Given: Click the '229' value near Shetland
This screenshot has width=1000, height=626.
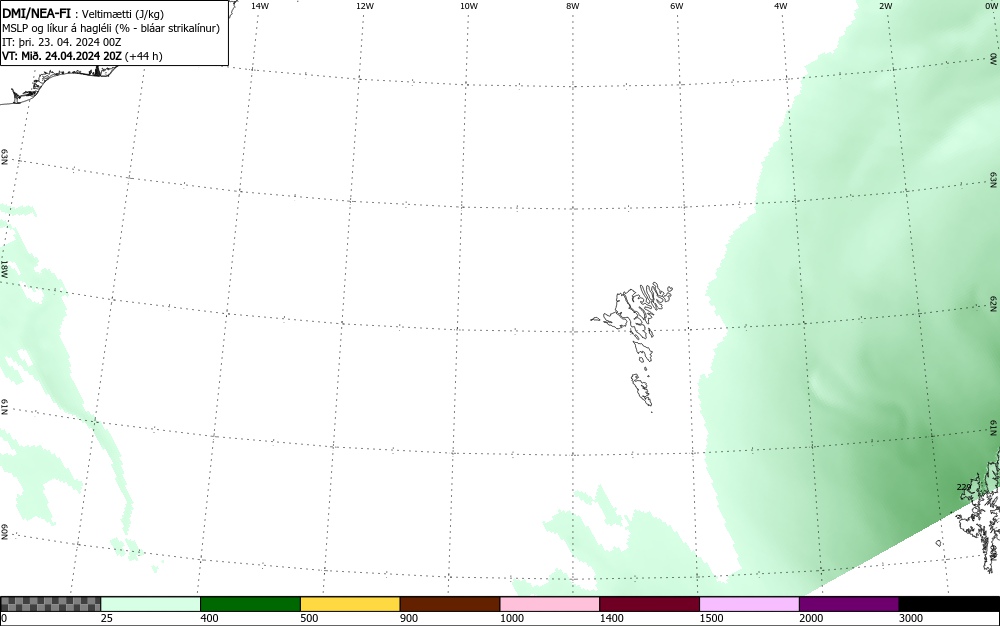Looking at the screenshot, I should click(964, 487).
